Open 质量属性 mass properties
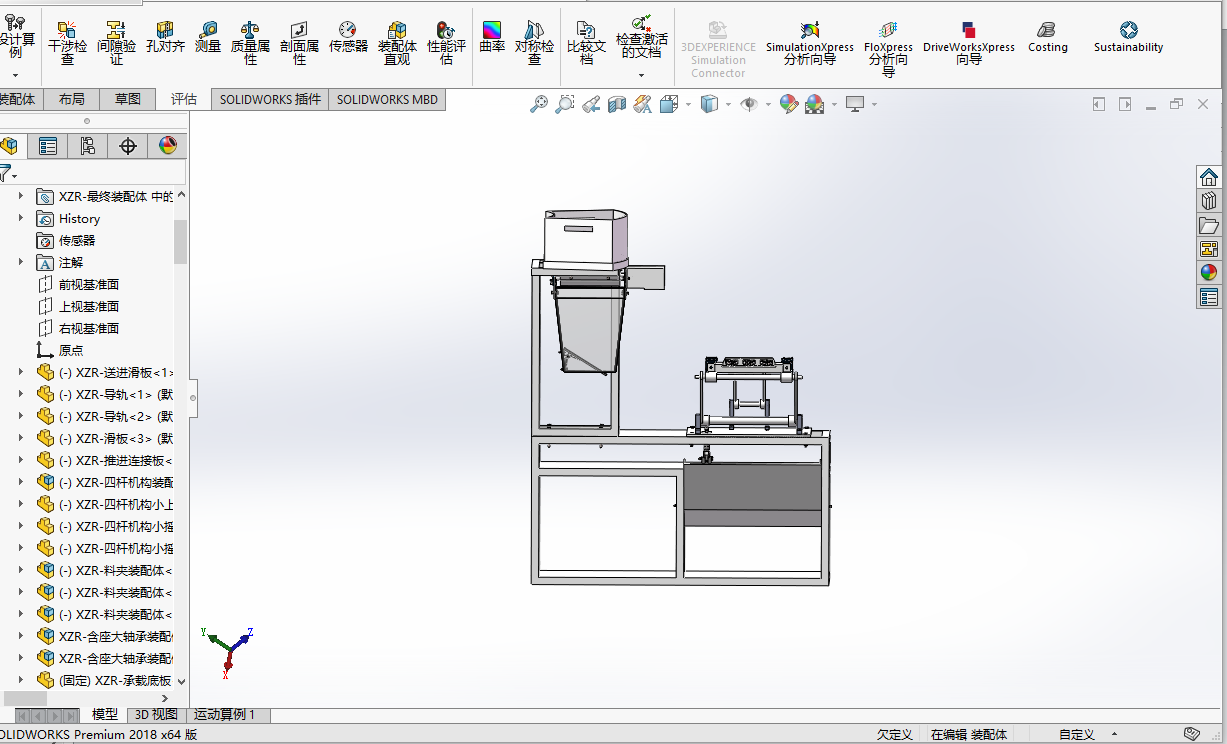 pos(250,43)
